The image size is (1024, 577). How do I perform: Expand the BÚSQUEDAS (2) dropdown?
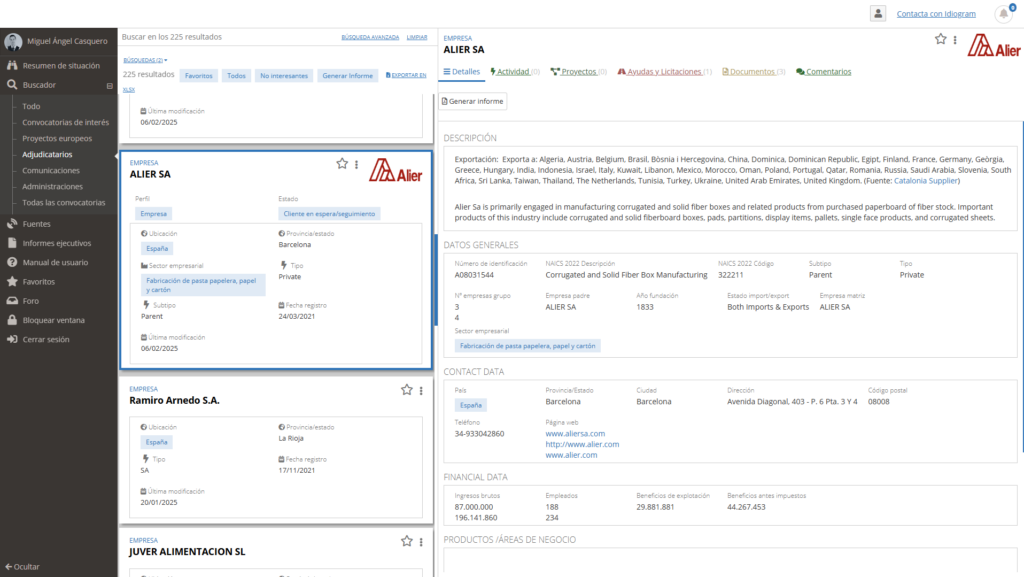point(145,60)
